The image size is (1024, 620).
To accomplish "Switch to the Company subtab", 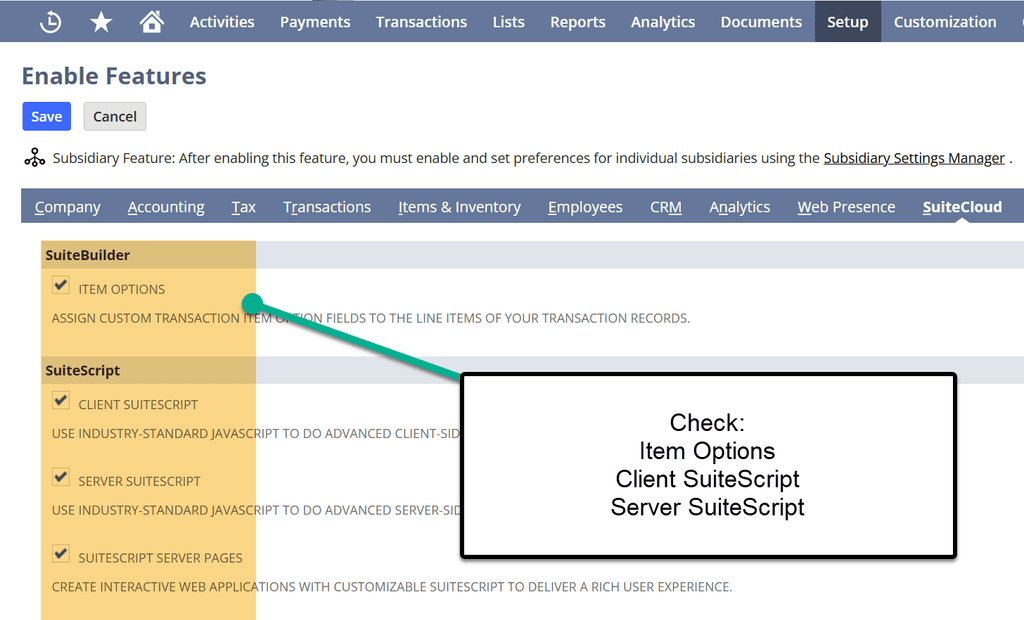I will point(67,206).
